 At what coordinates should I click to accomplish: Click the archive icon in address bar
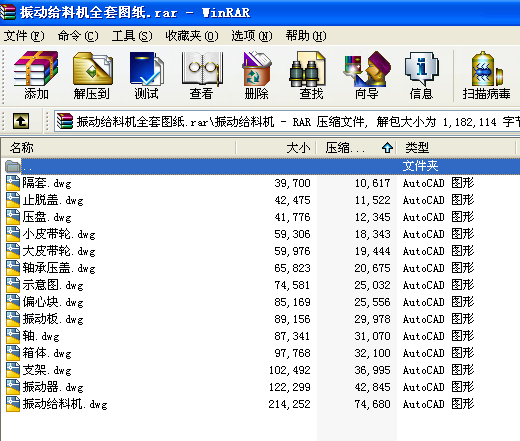coord(64,121)
